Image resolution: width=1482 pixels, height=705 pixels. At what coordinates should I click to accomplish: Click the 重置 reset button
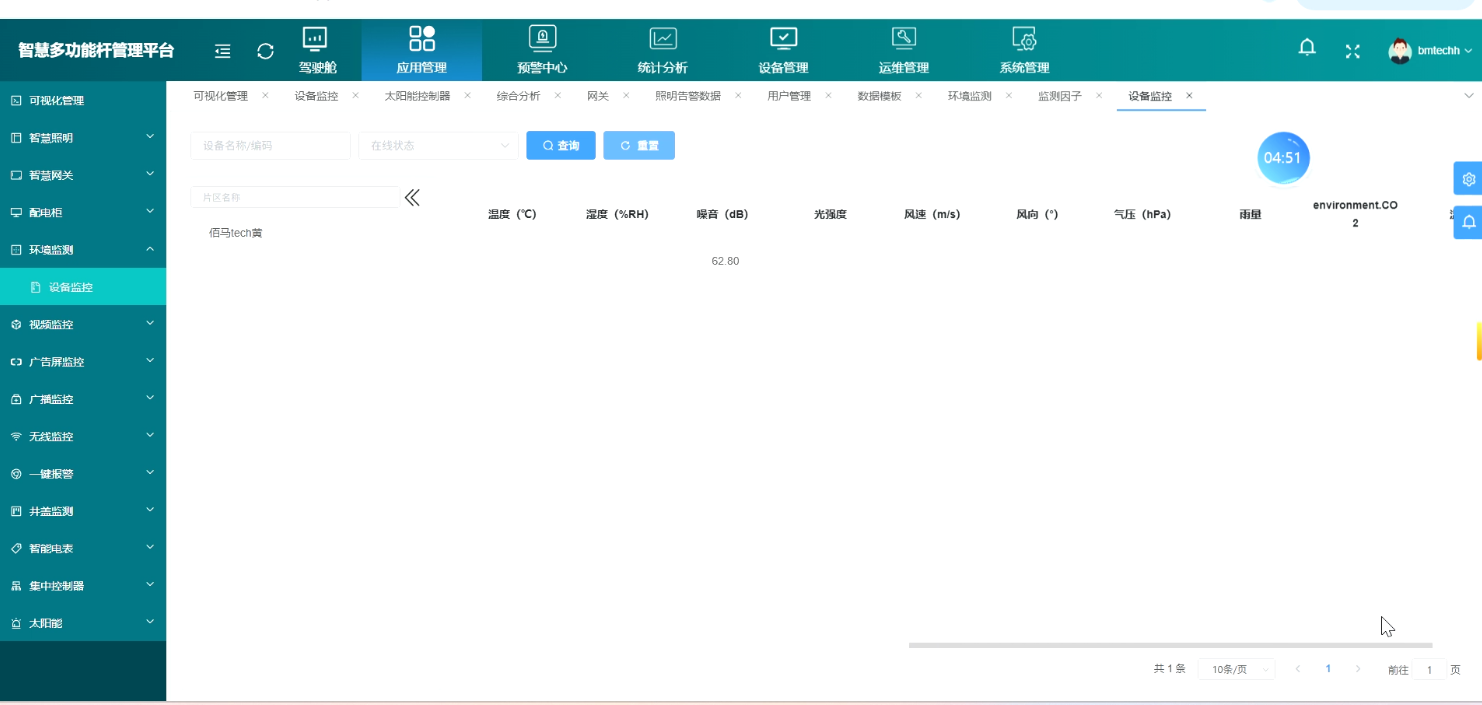[639, 146]
